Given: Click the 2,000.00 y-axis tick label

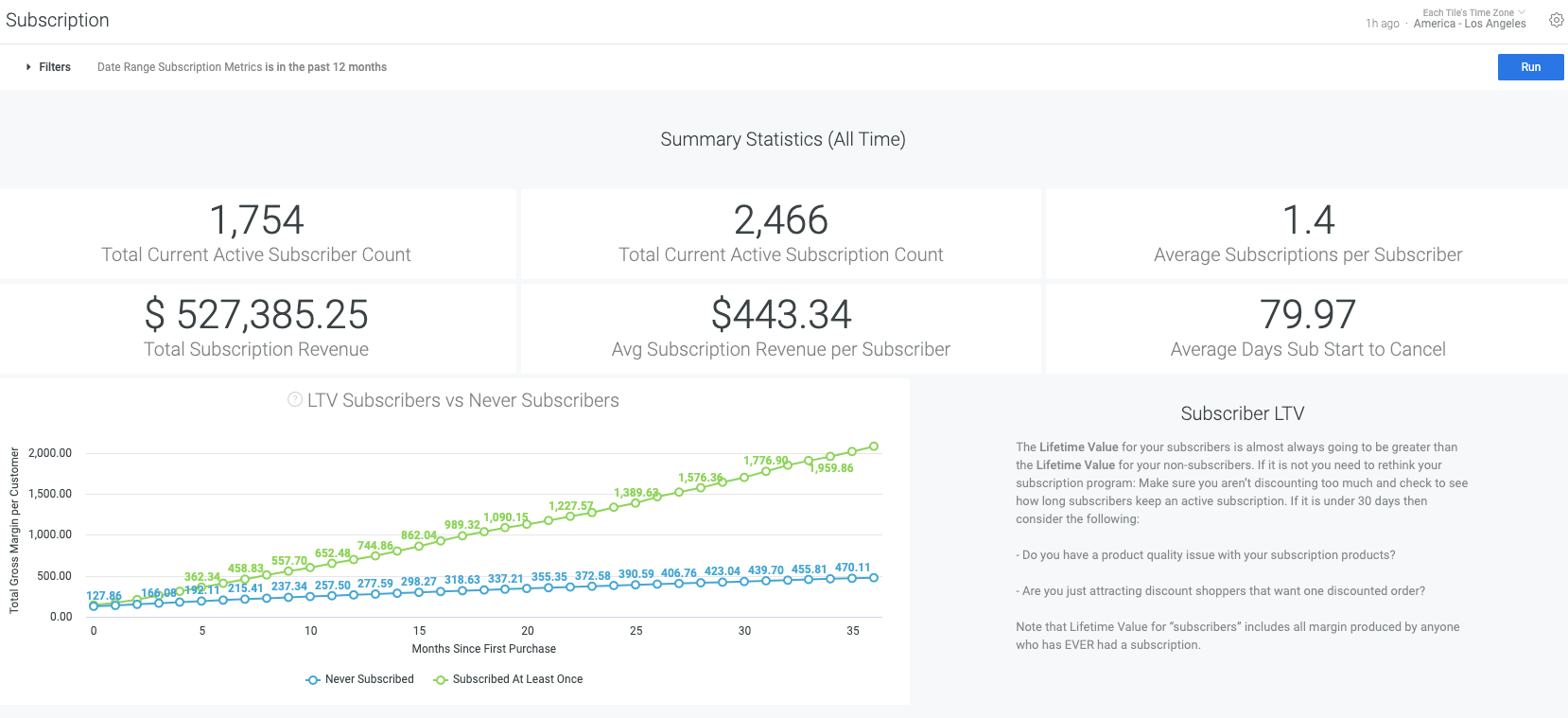Looking at the screenshot, I should pyautogui.click(x=50, y=453).
